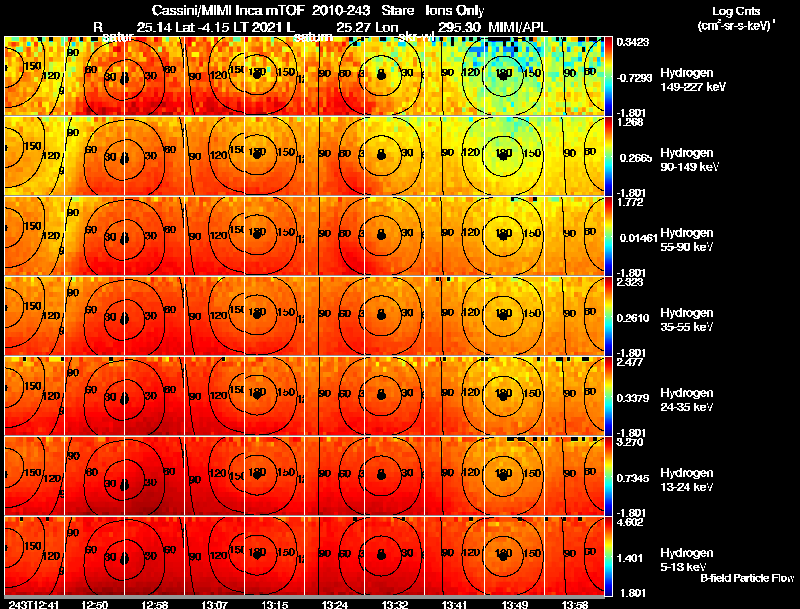Click the Cassini/MIMI Inca mTOF title text
Screen dimensions: 800x609
pyautogui.click(x=228, y=10)
